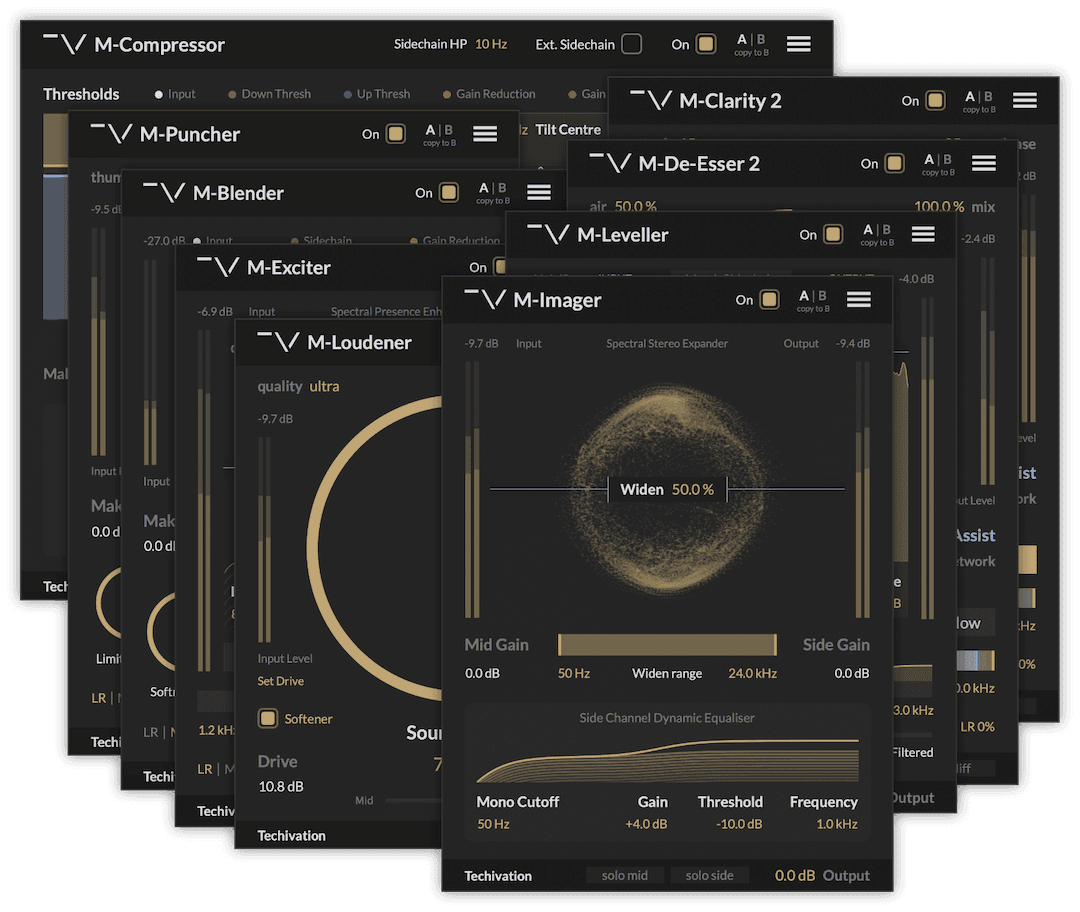Switch A|B state in M-Compressor
The height and width of the screenshot is (912, 1080).
coord(751,39)
